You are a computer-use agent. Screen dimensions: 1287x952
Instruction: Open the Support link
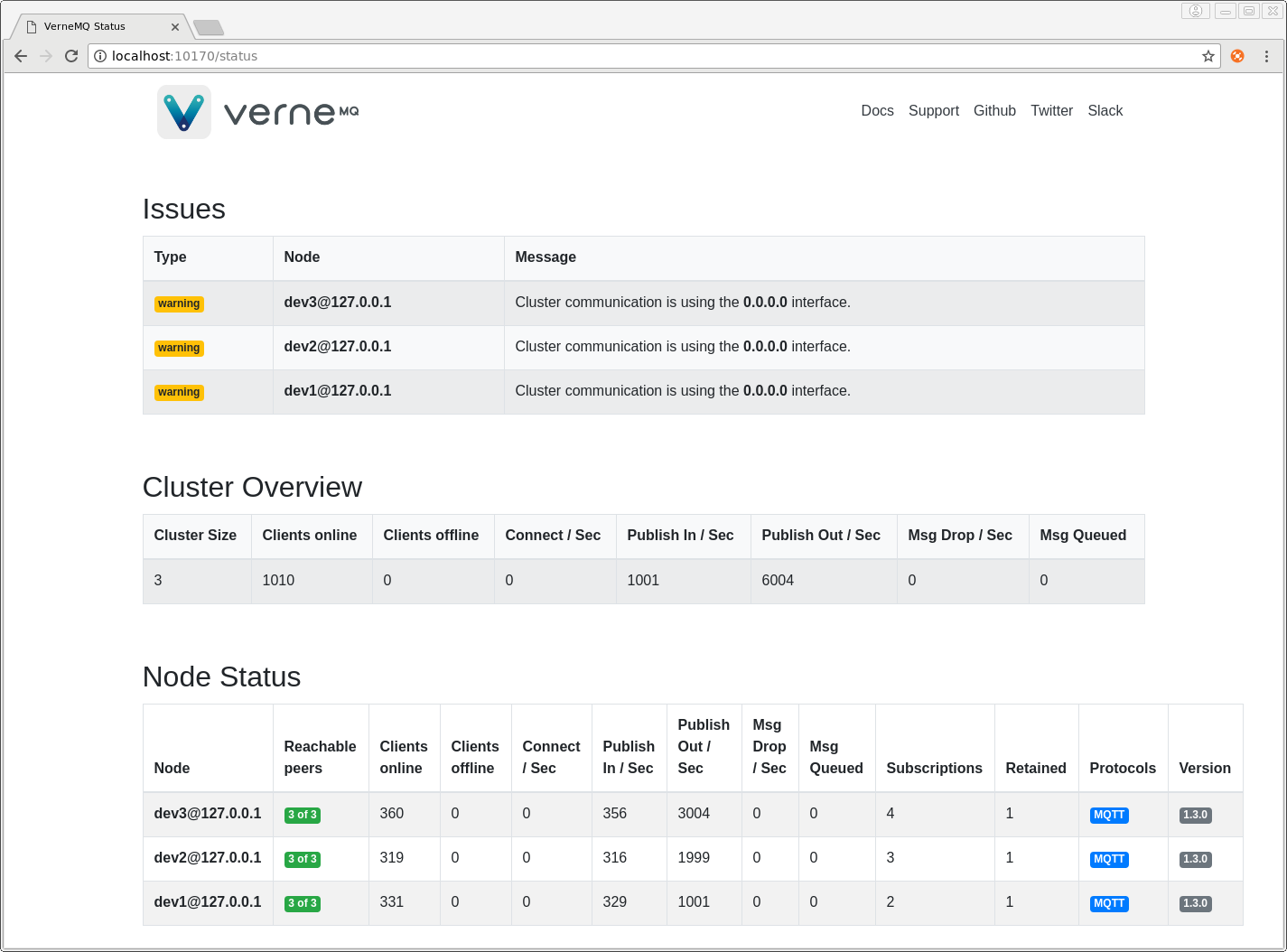[x=934, y=111]
